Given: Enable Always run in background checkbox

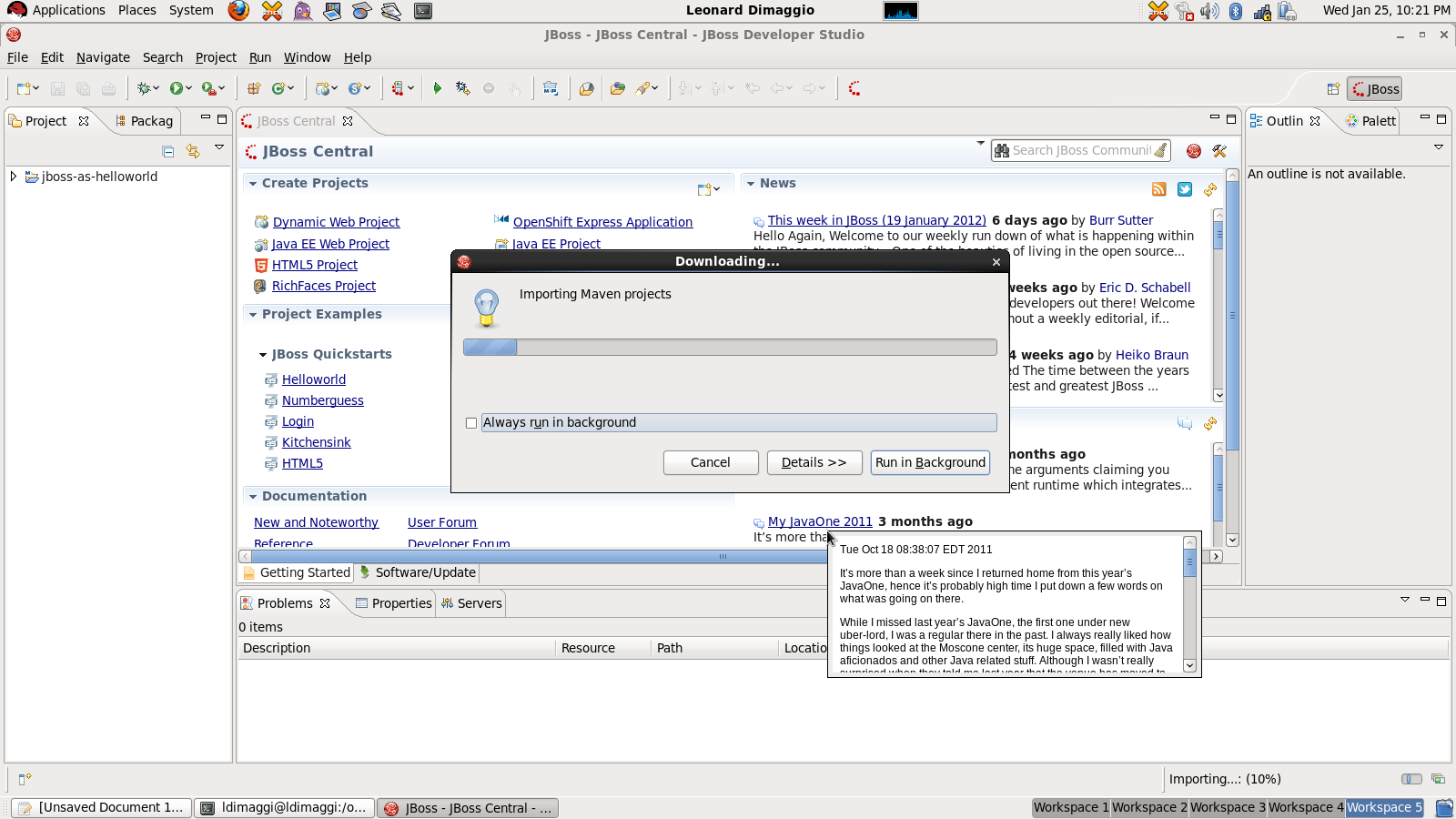Looking at the screenshot, I should click(471, 423).
